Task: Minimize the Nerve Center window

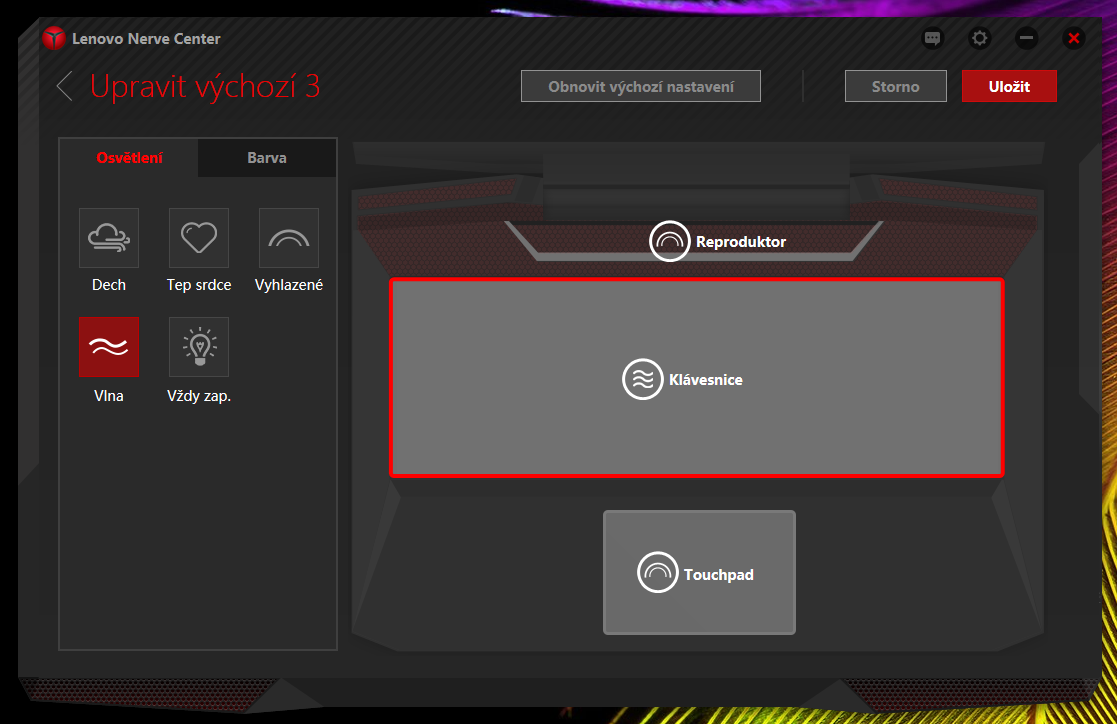Action: [x=1026, y=39]
